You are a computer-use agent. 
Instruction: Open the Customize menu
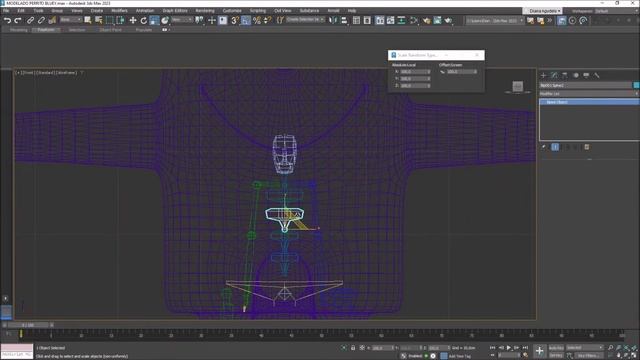coord(232,11)
